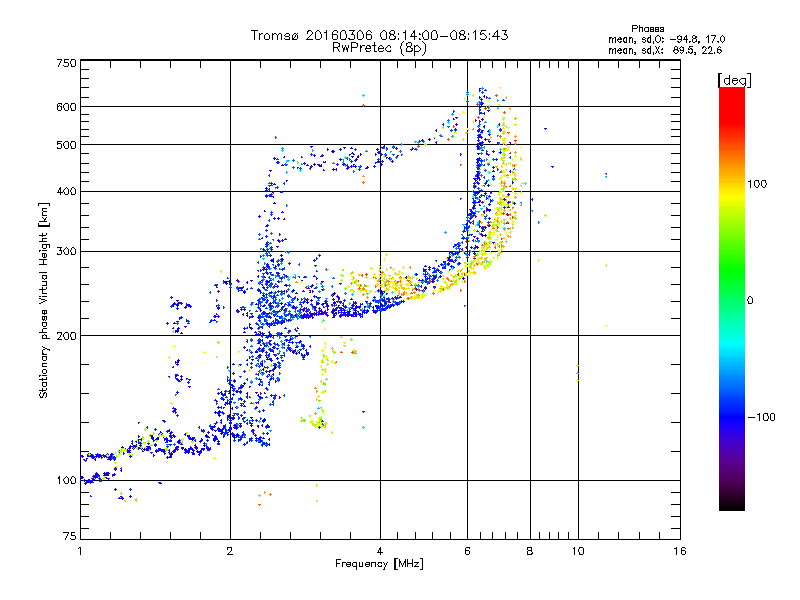Viewport: 800px width, 600px height.
Task: Click the 'mean, sd,O: -94.8, 17.0' line
Action: point(666,39)
